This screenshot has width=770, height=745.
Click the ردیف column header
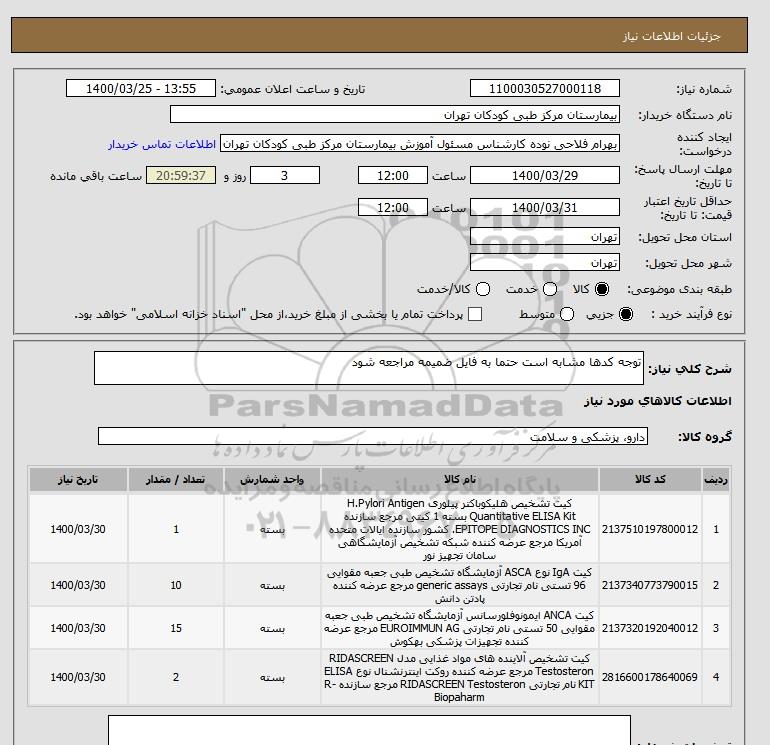coord(716,479)
